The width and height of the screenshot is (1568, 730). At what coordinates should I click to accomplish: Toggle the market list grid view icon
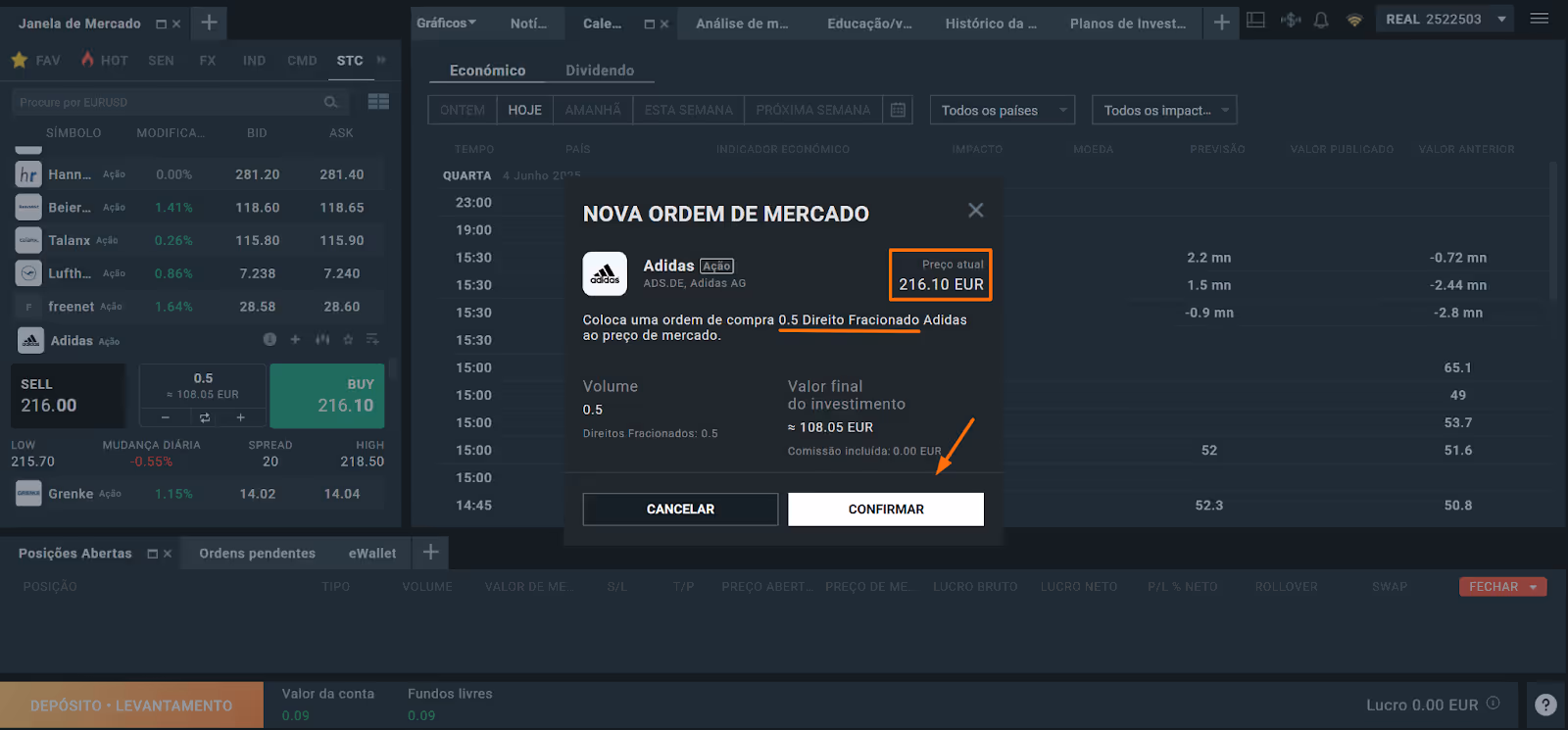pyautogui.click(x=378, y=102)
